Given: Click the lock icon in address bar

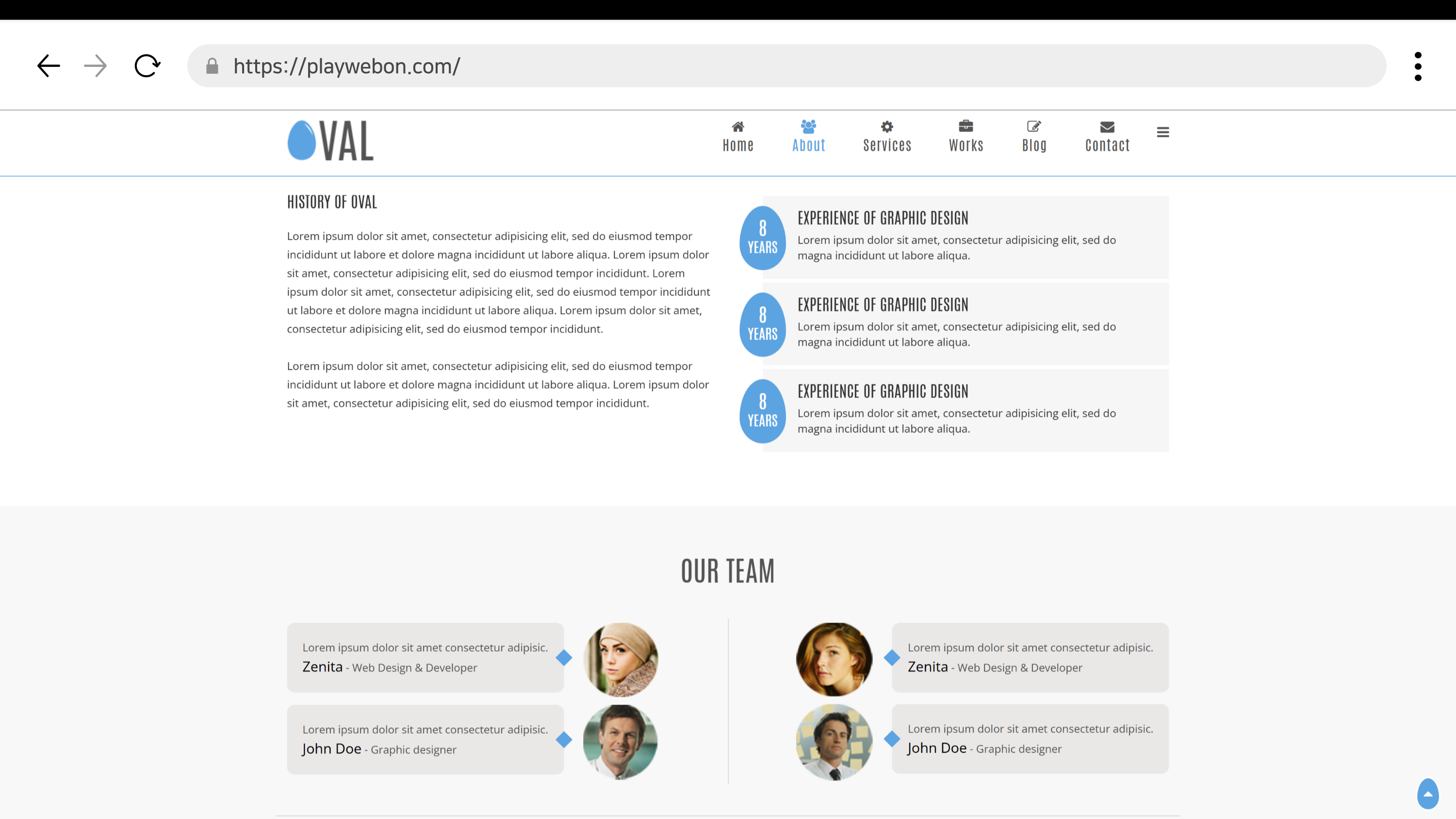Looking at the screenshot, I should pyautogui.click(x=213, y=66).
